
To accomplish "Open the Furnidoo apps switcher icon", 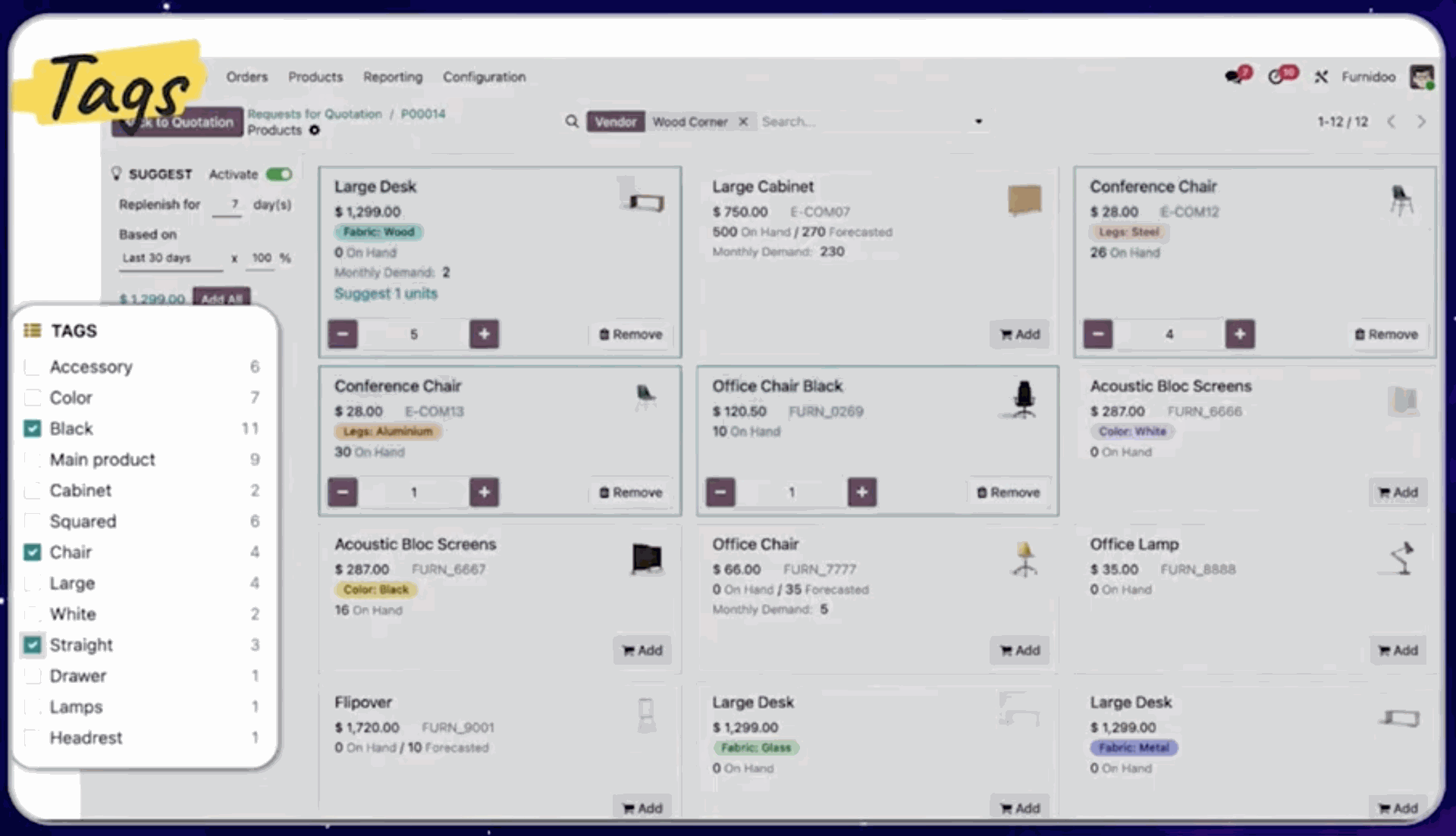I will coord(1322,77).
